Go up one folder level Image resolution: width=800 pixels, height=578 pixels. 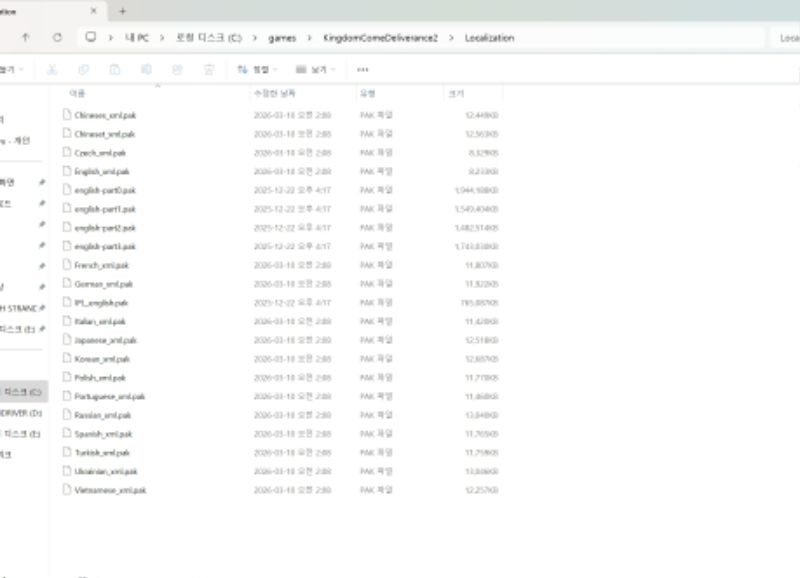25,38
